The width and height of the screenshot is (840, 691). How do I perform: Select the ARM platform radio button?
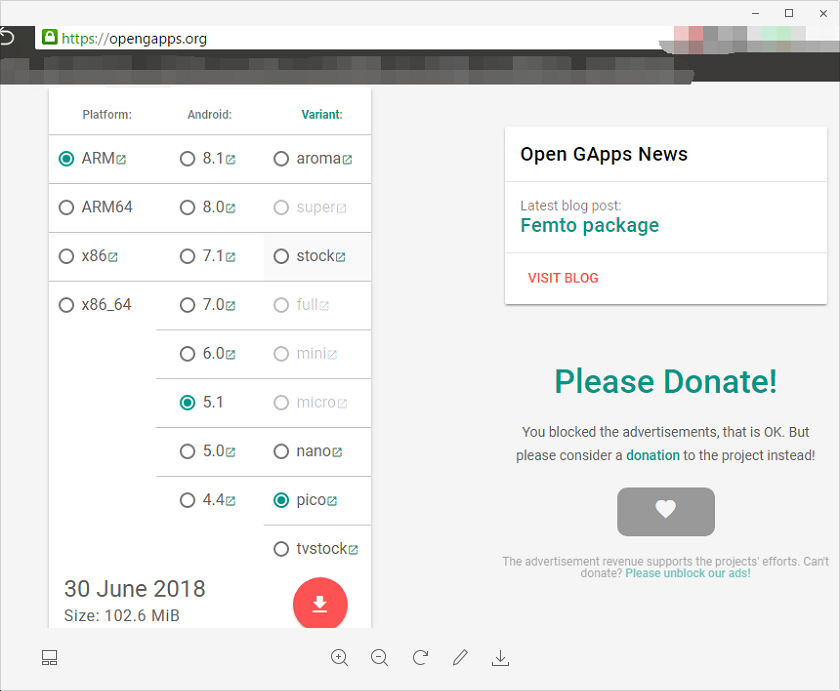66,159
